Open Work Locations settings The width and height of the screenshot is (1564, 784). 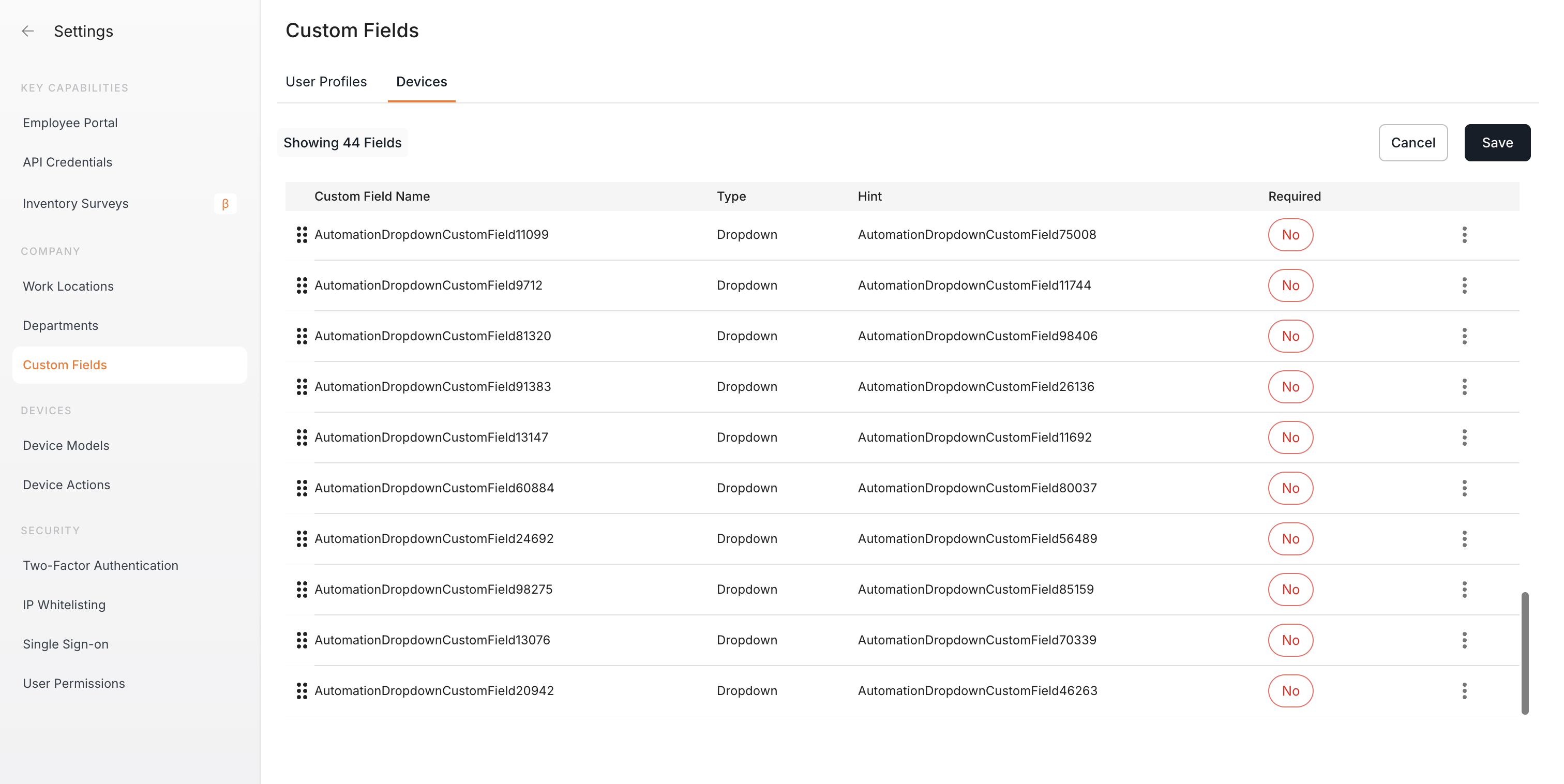click(68, 287)
